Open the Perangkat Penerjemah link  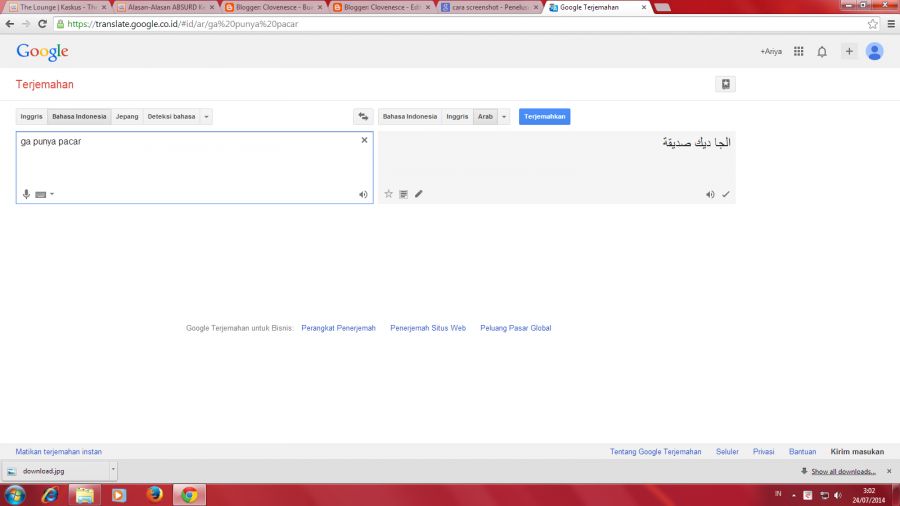pos(338,328)
